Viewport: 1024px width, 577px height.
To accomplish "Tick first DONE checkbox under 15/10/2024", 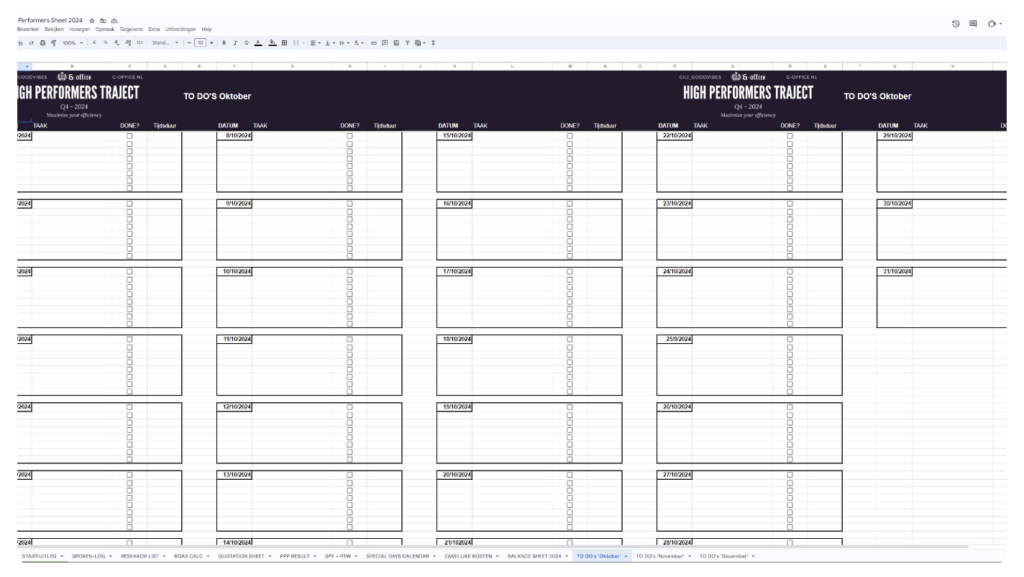I will (569, 136).
